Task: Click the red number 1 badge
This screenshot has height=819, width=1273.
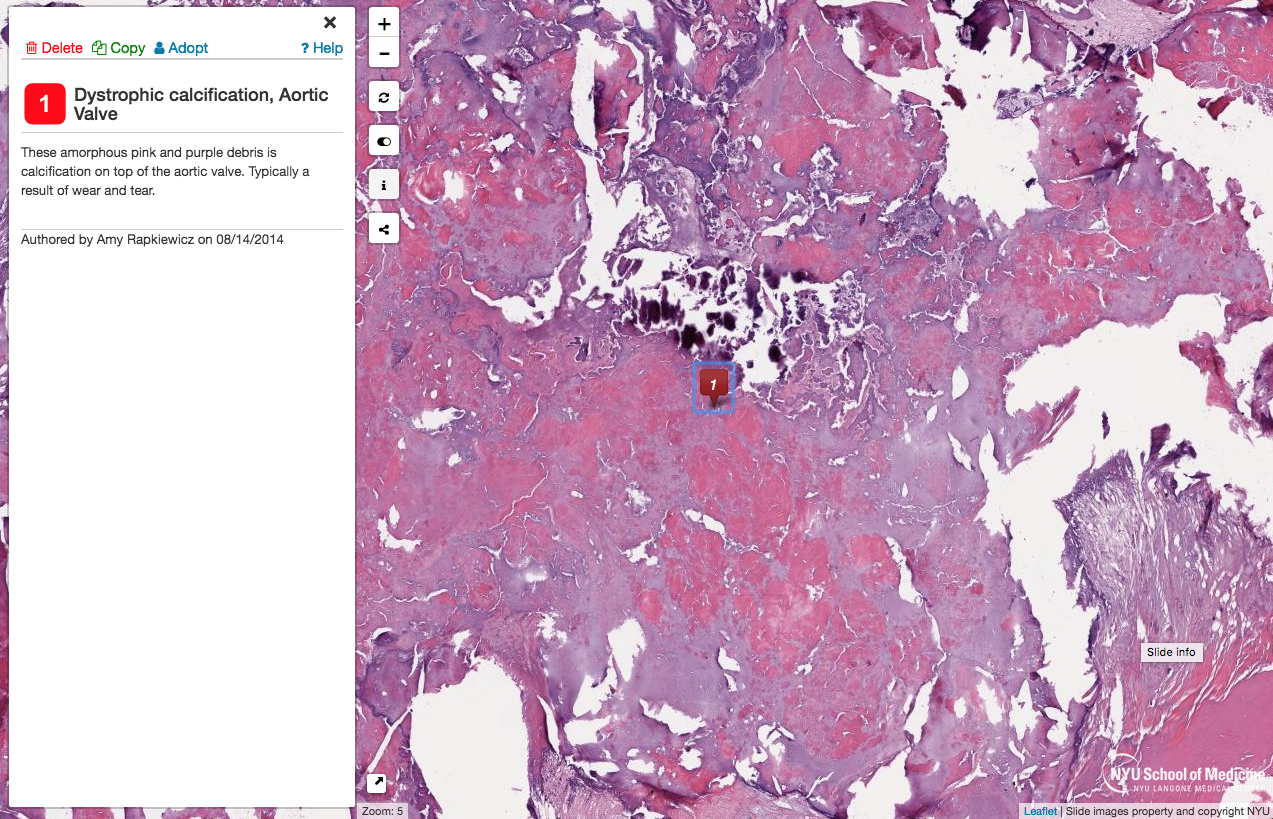Action: 45,104
